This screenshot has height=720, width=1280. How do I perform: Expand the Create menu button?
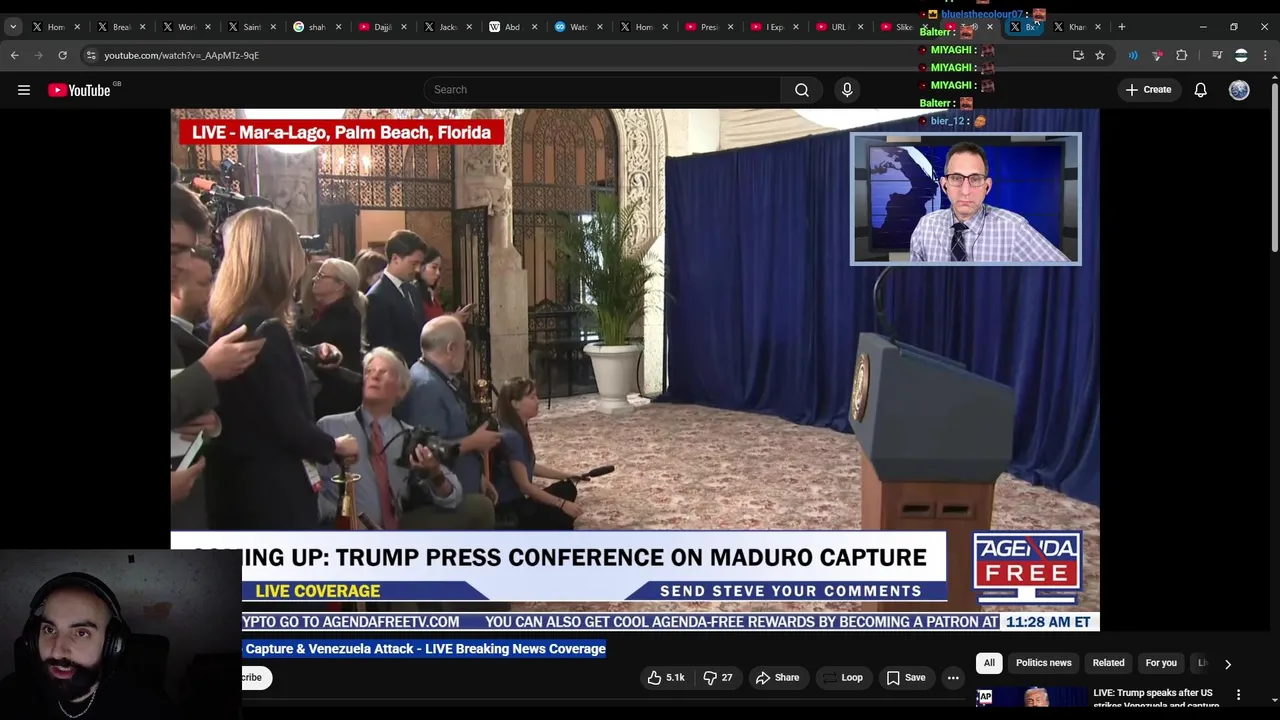click(x=1148, y=90)
